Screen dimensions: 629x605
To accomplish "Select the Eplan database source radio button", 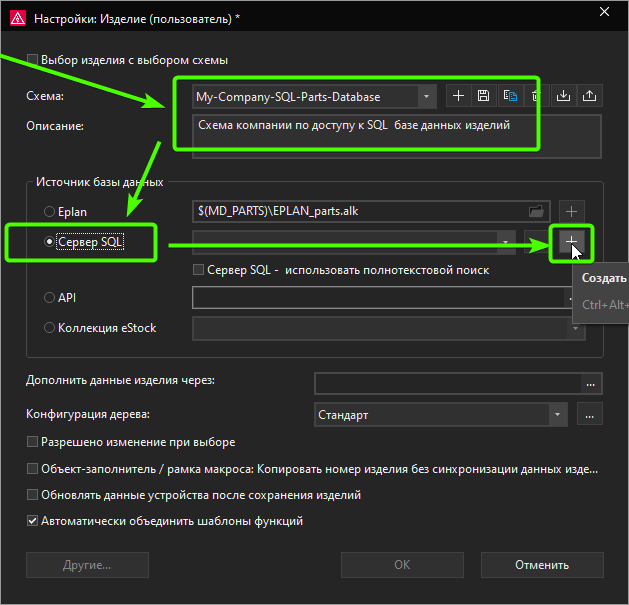I will [49, 211].
